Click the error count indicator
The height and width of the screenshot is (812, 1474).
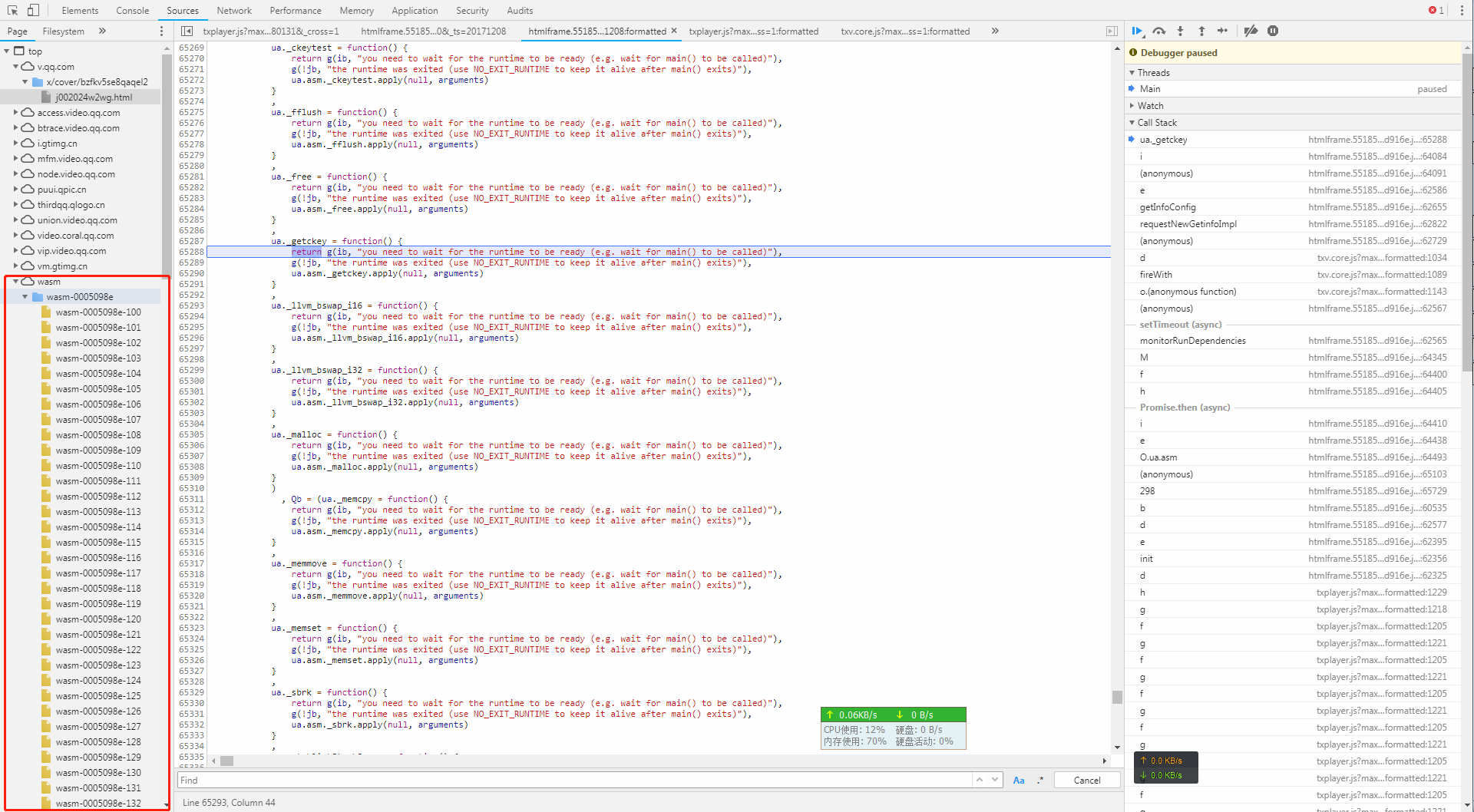[x=1436, y=10]
